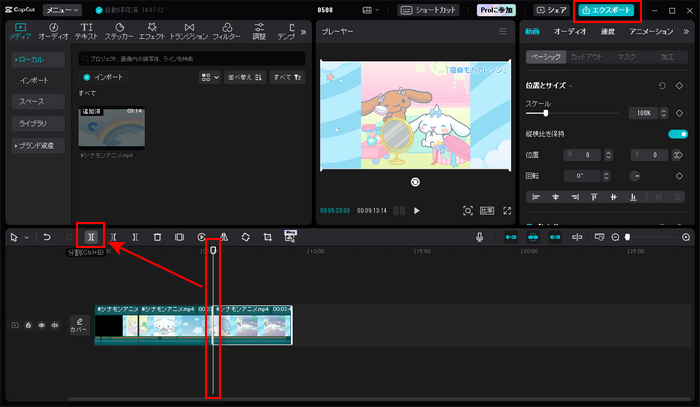Select the マスク sub-tab
Screen dimensions: 700x407
627,57
